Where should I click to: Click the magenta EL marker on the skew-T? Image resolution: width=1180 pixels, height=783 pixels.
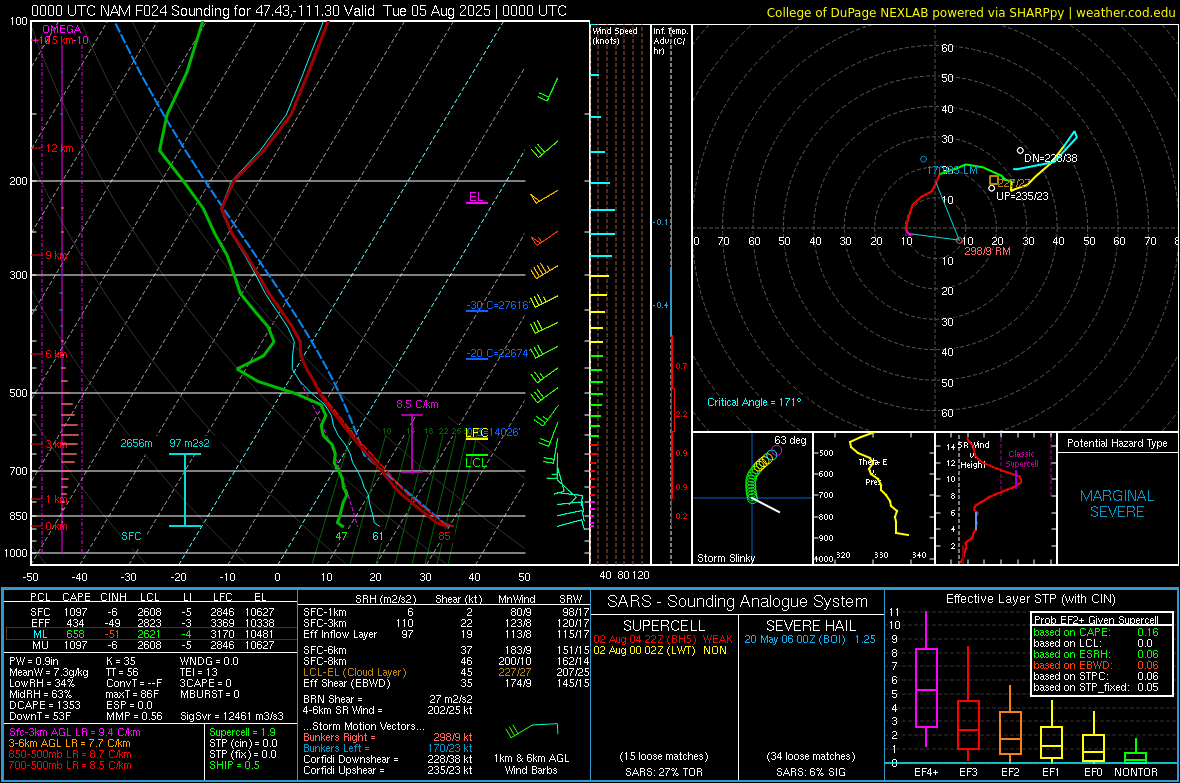click(x=476, y=197)
